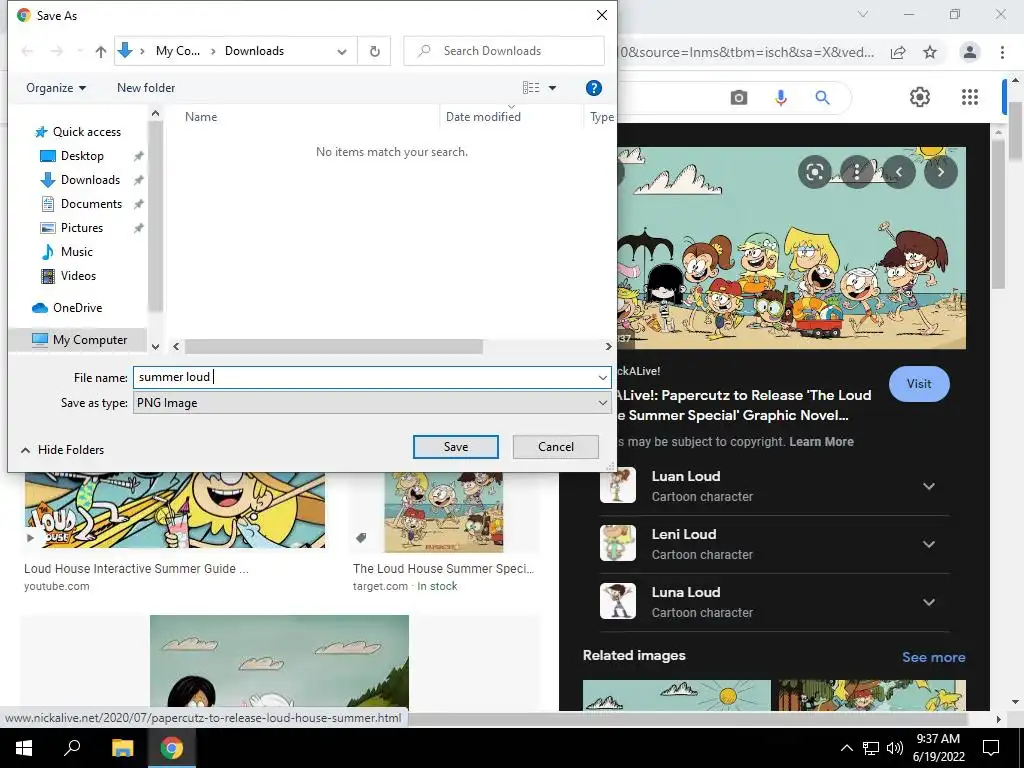Viewport: 1024px width, 768px height.
Task: Open Documents in navigation pane
Action: point(91,204)
